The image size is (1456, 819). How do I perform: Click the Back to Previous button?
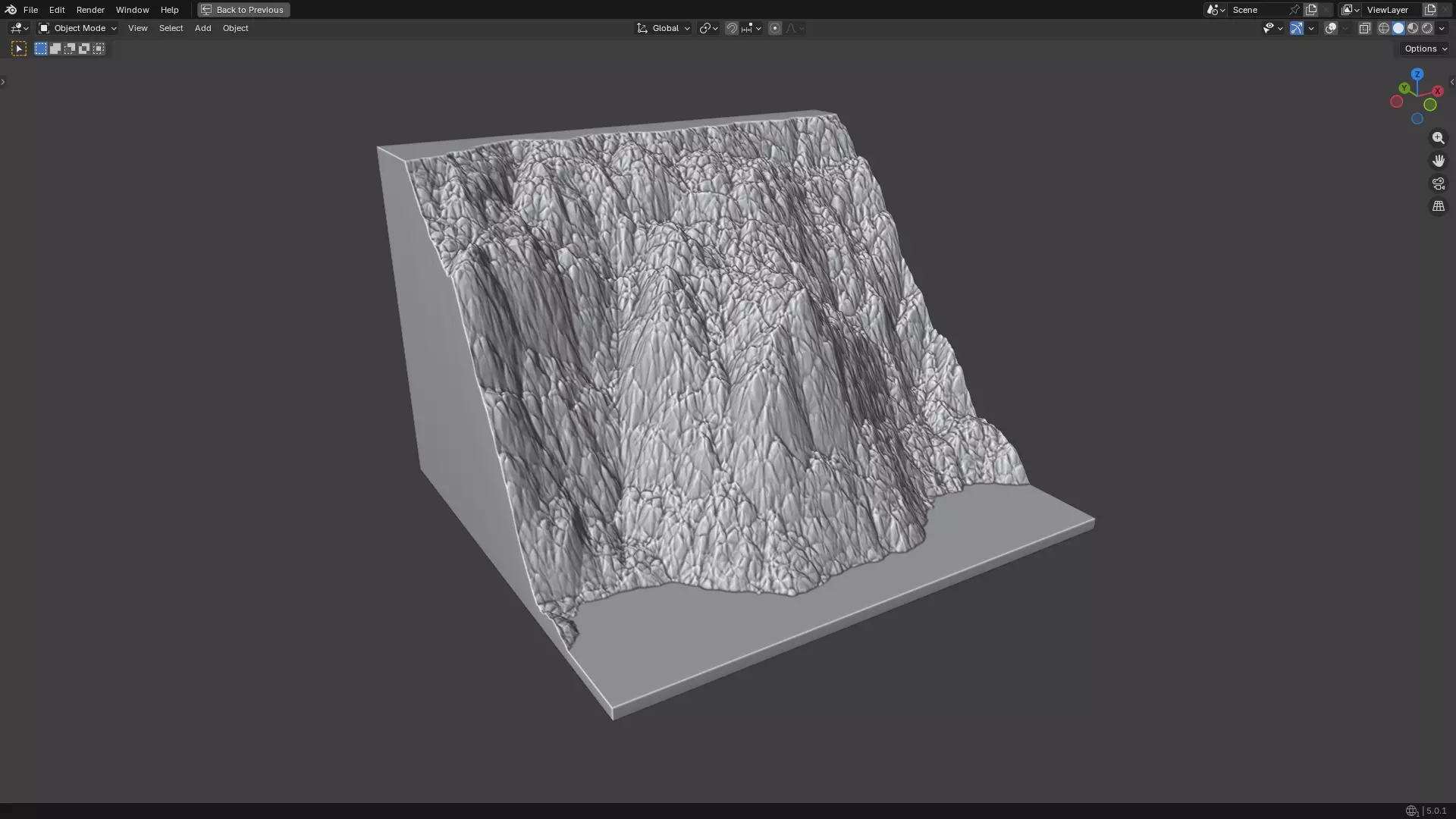click(243, 10)
